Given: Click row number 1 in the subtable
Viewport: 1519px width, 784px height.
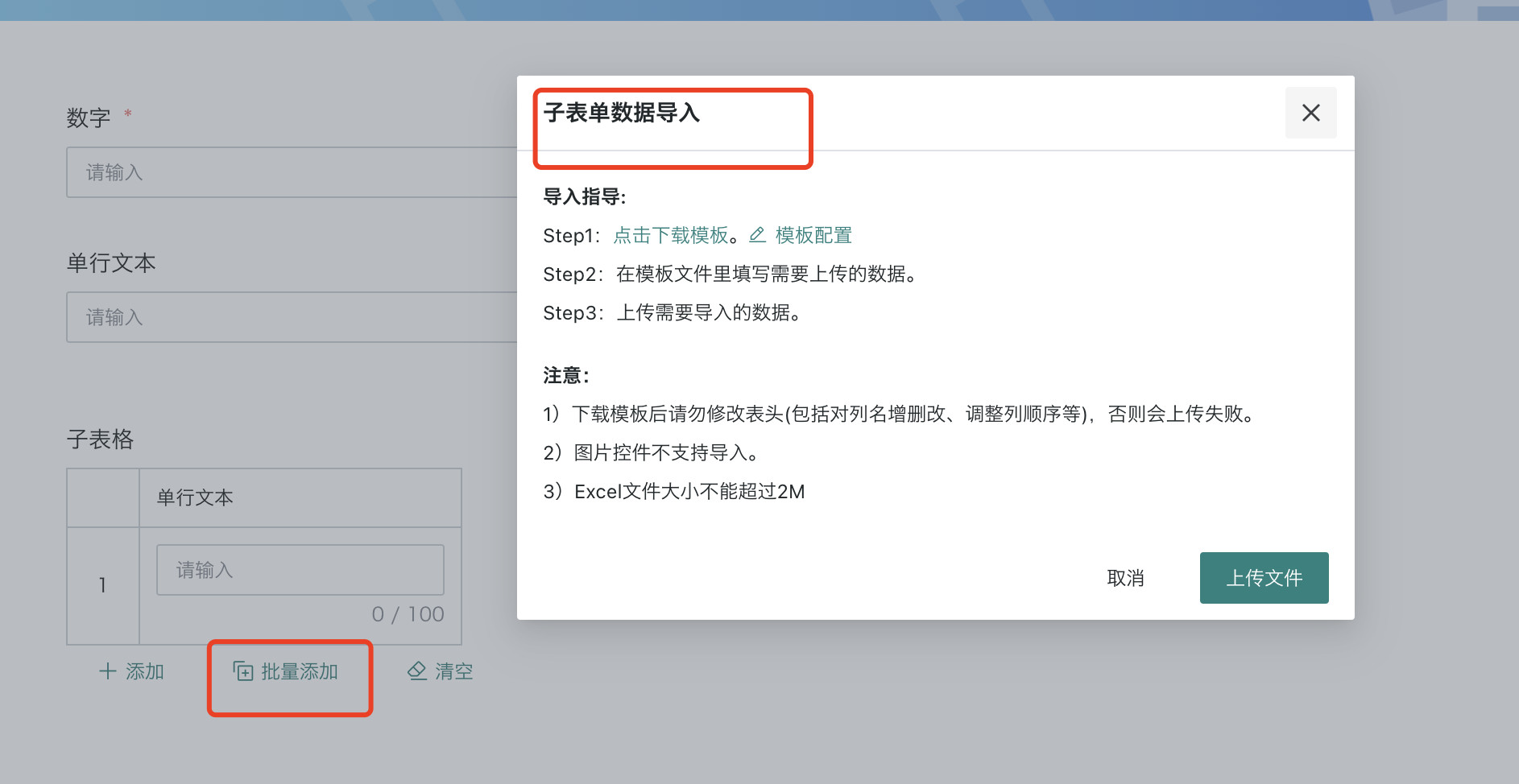Looking at the screenshot, I should (x=102, y=585).
